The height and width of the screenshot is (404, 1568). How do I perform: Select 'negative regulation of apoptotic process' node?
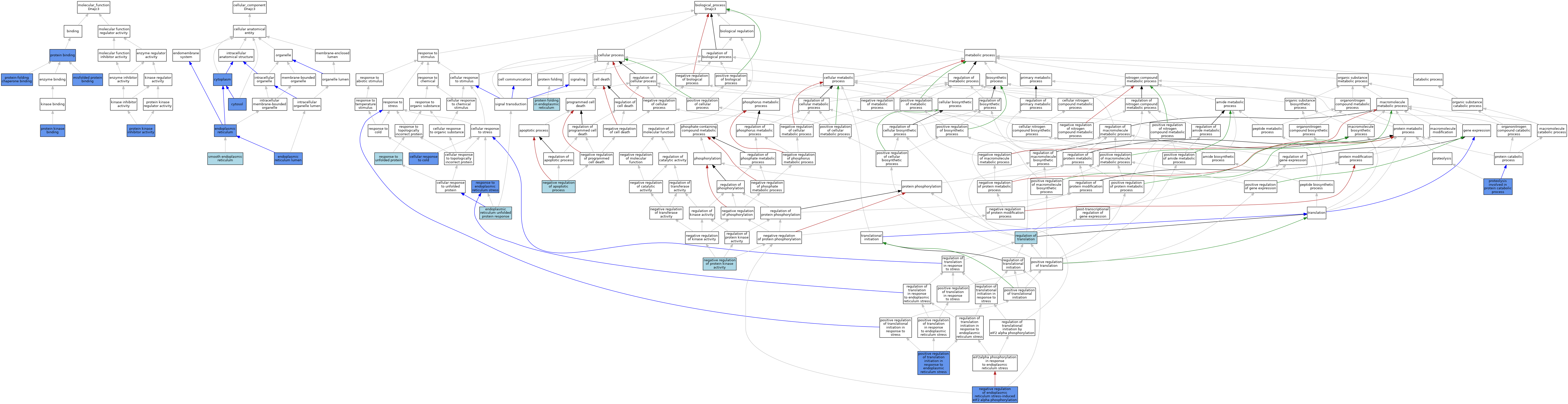click(558, 186)
